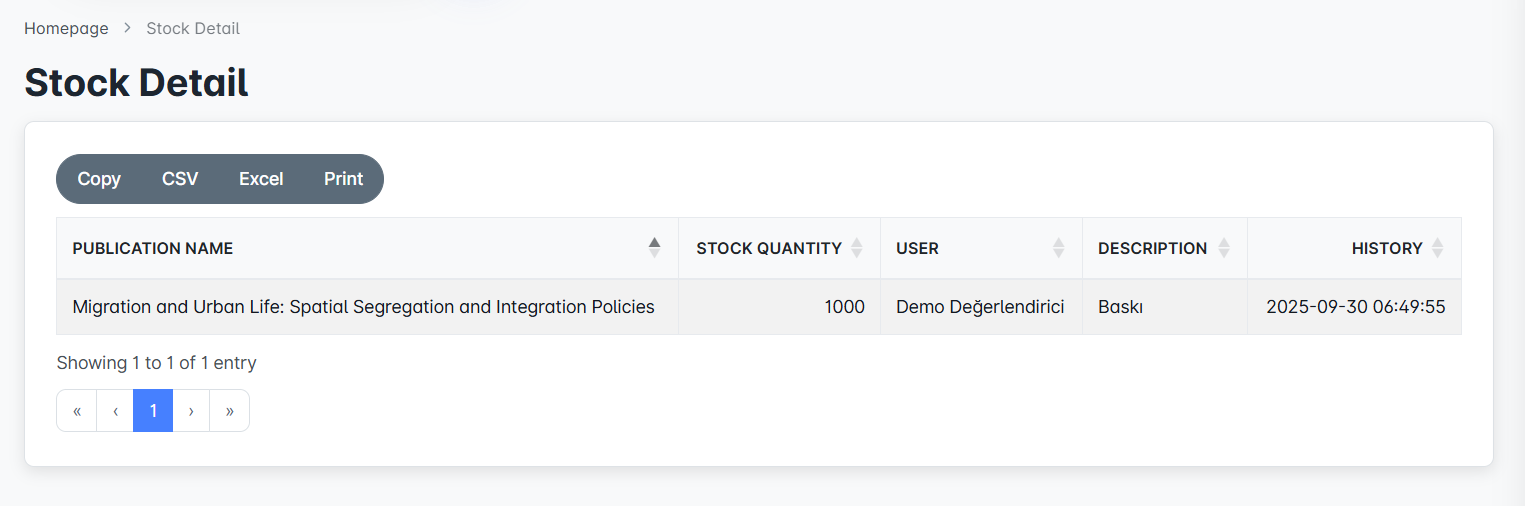Select the Migration and Urban Life publication row
The width and height of the screenshot is (1525, 506).
pyautogui.click(x=363, y=307)
